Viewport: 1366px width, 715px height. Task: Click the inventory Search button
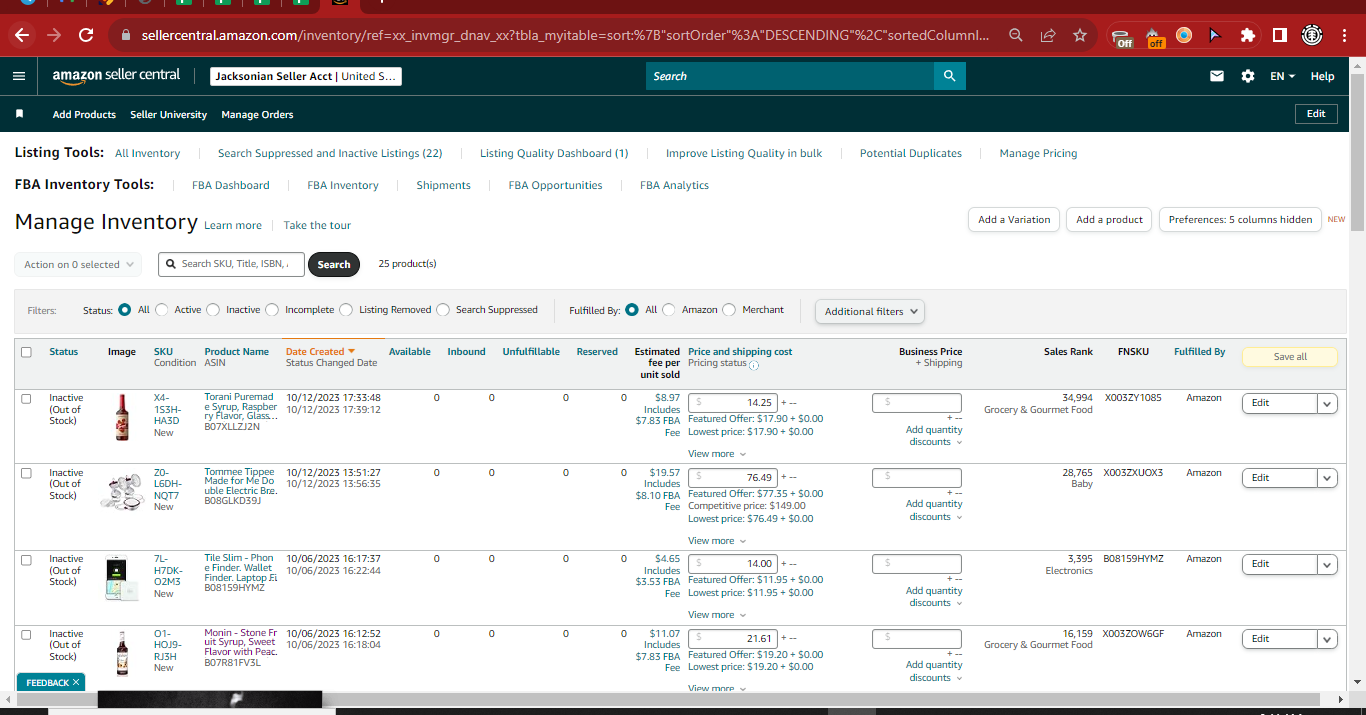pos(334,264)
